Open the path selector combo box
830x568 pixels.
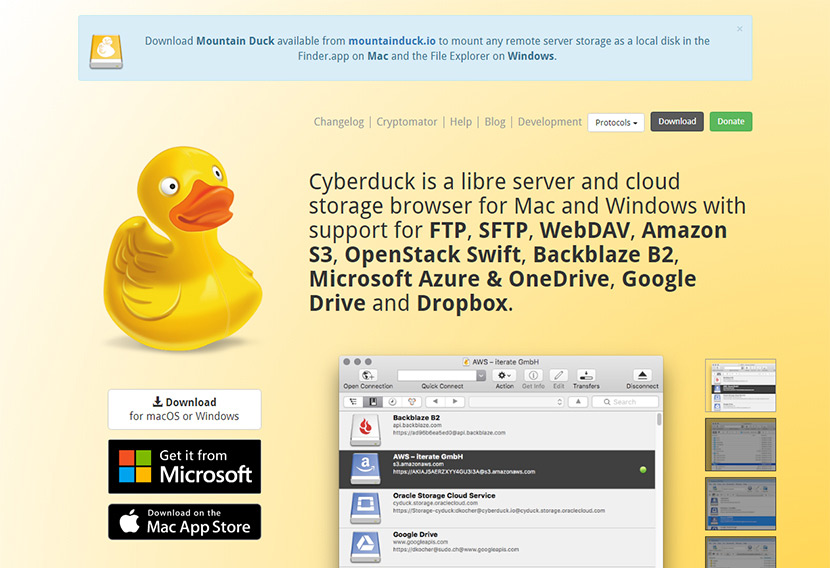click(517, 402)
